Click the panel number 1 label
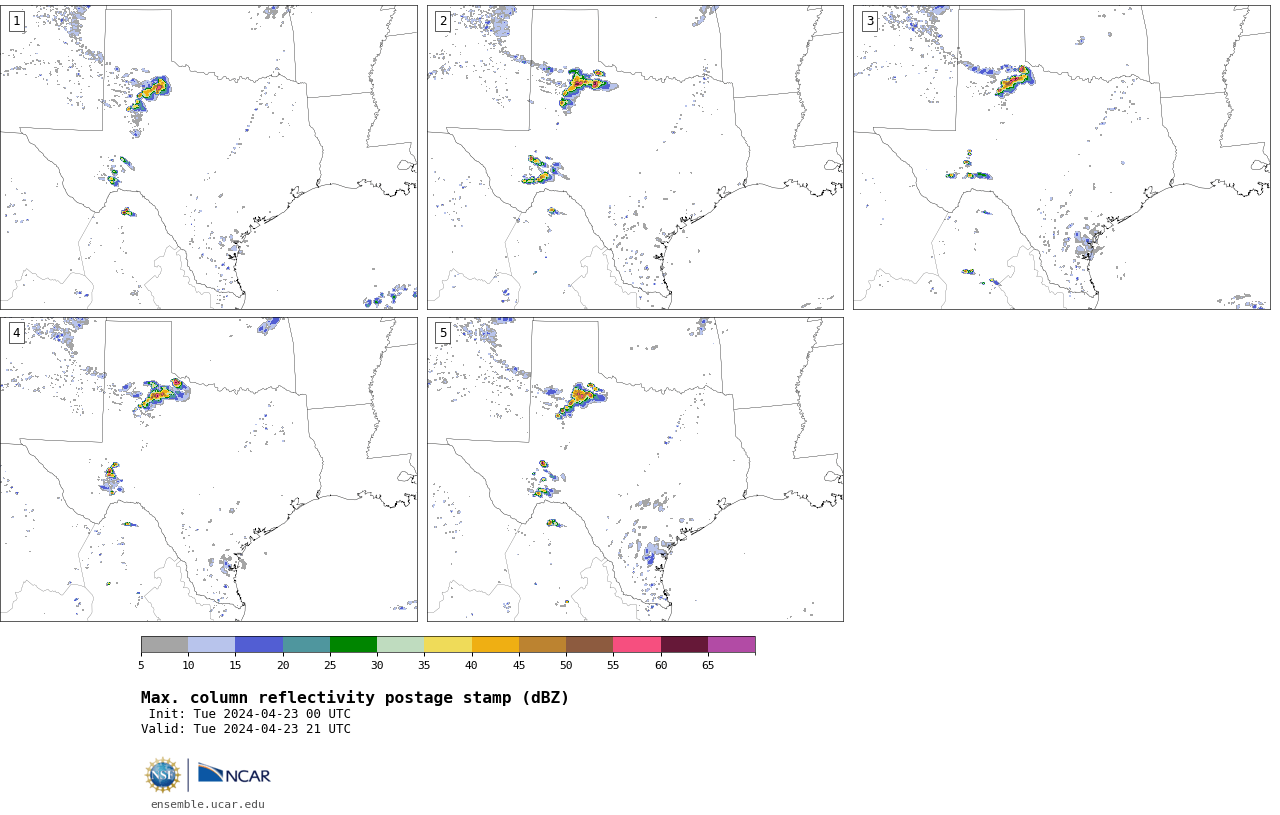1280x815 pixels. click(17, 21)
